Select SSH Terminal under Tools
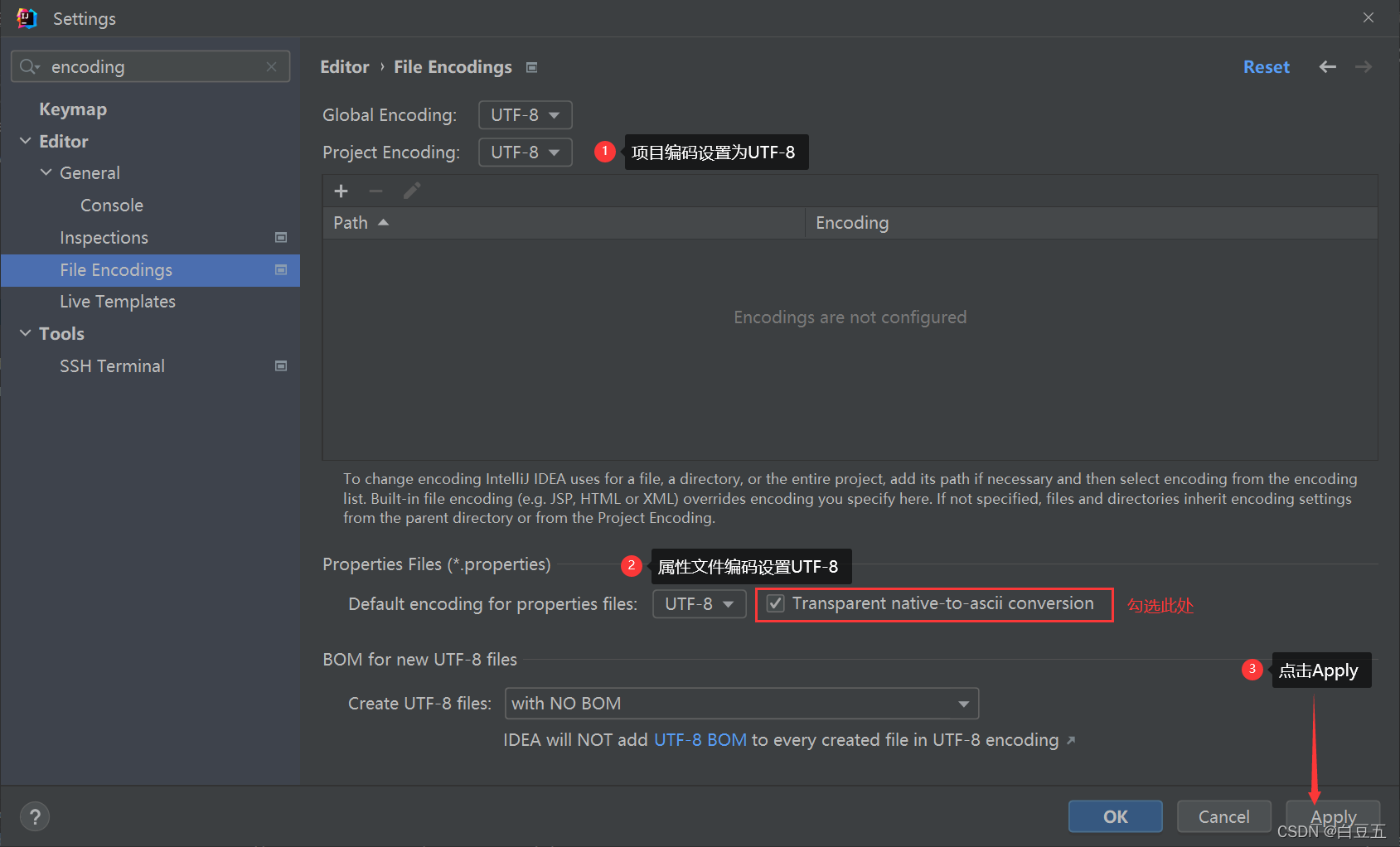 coord(112,366)
